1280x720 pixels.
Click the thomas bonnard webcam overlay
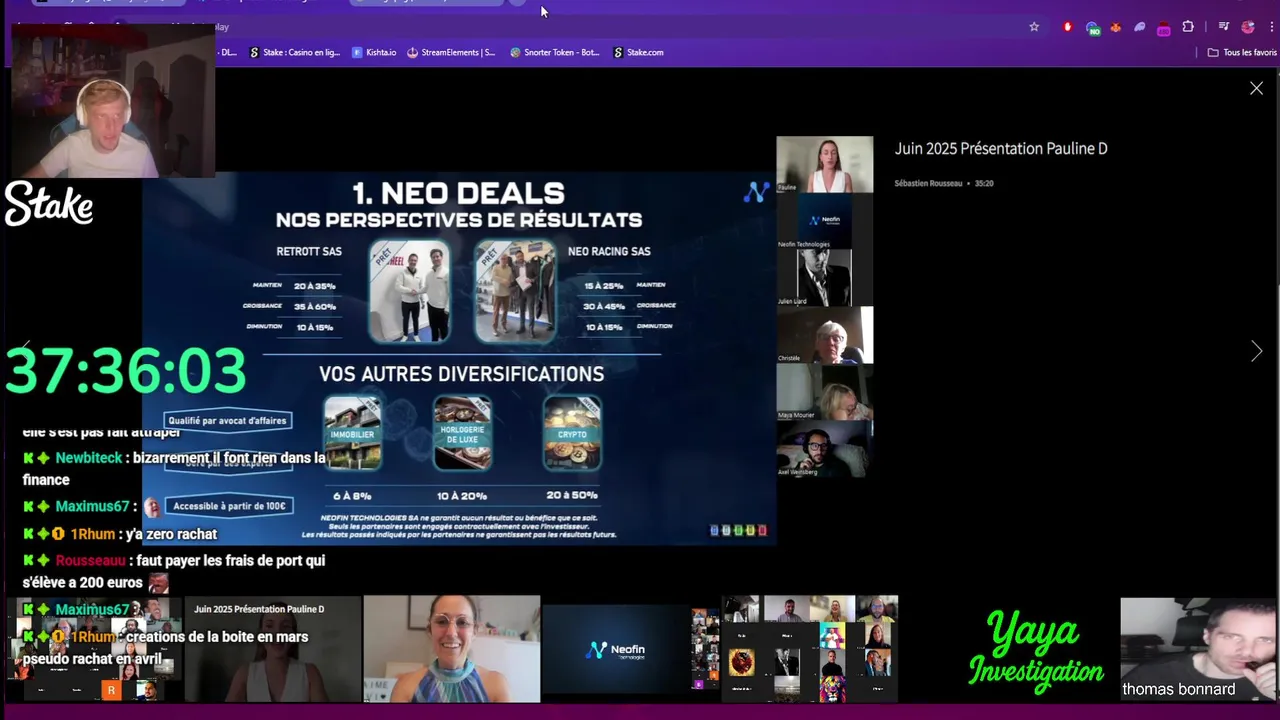point(1199,649)
